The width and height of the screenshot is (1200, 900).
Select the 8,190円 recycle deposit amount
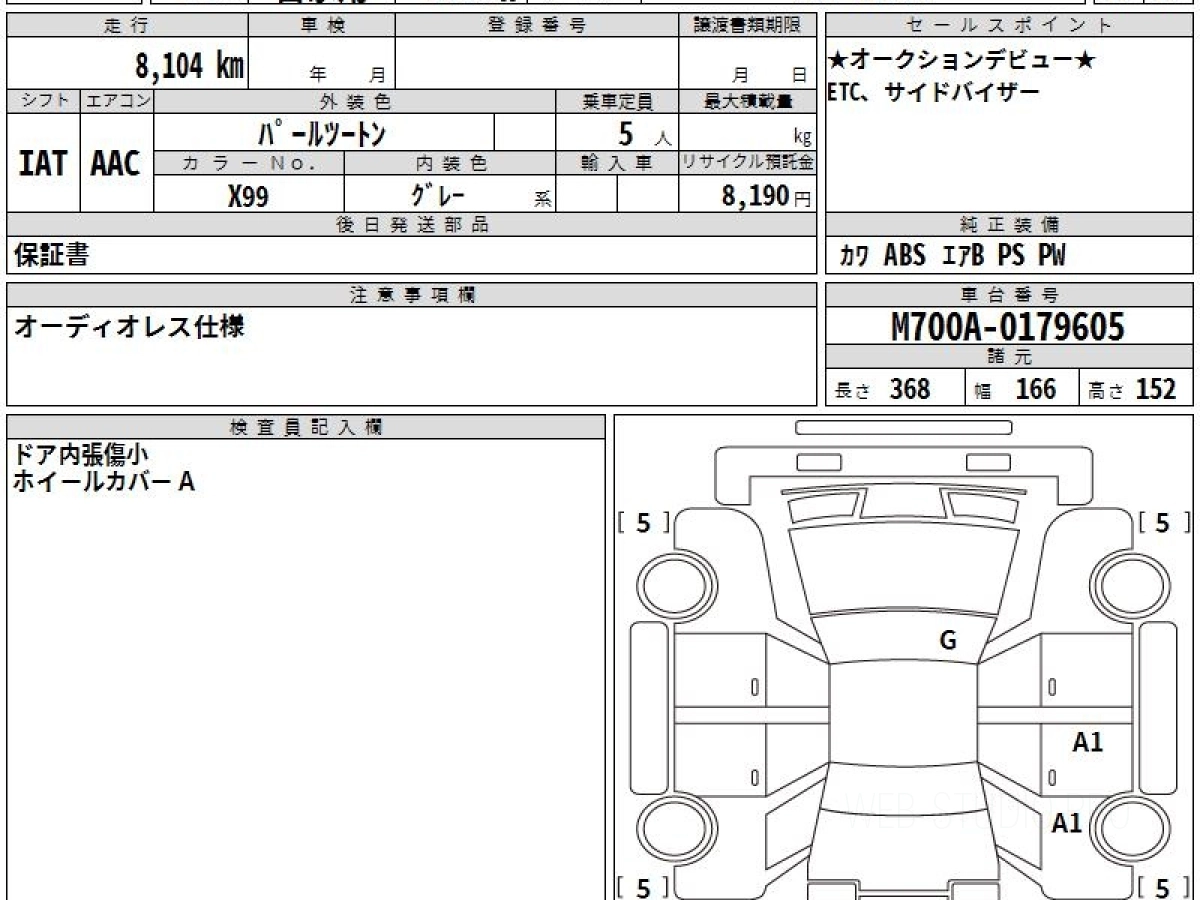coord(767,195)
